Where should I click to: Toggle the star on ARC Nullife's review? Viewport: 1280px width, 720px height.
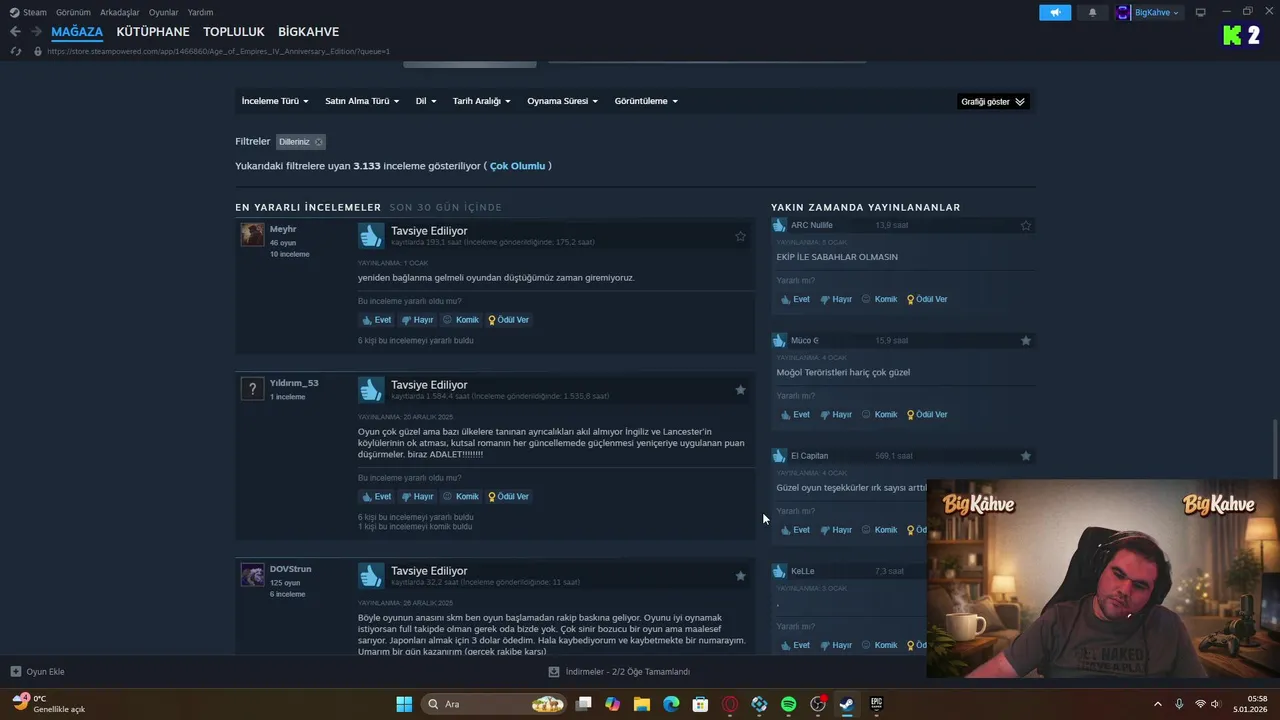pos(1025,226)
